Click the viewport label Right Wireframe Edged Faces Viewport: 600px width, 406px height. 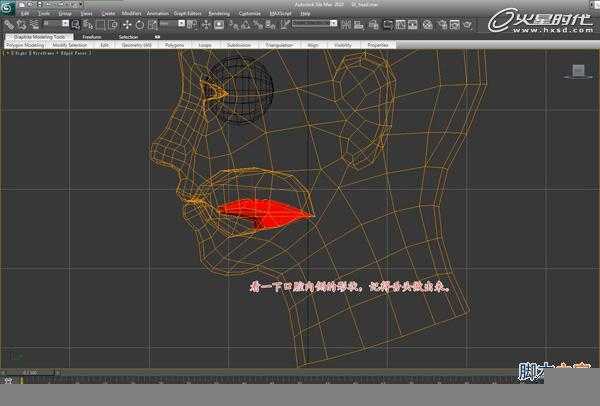[47, 53]
